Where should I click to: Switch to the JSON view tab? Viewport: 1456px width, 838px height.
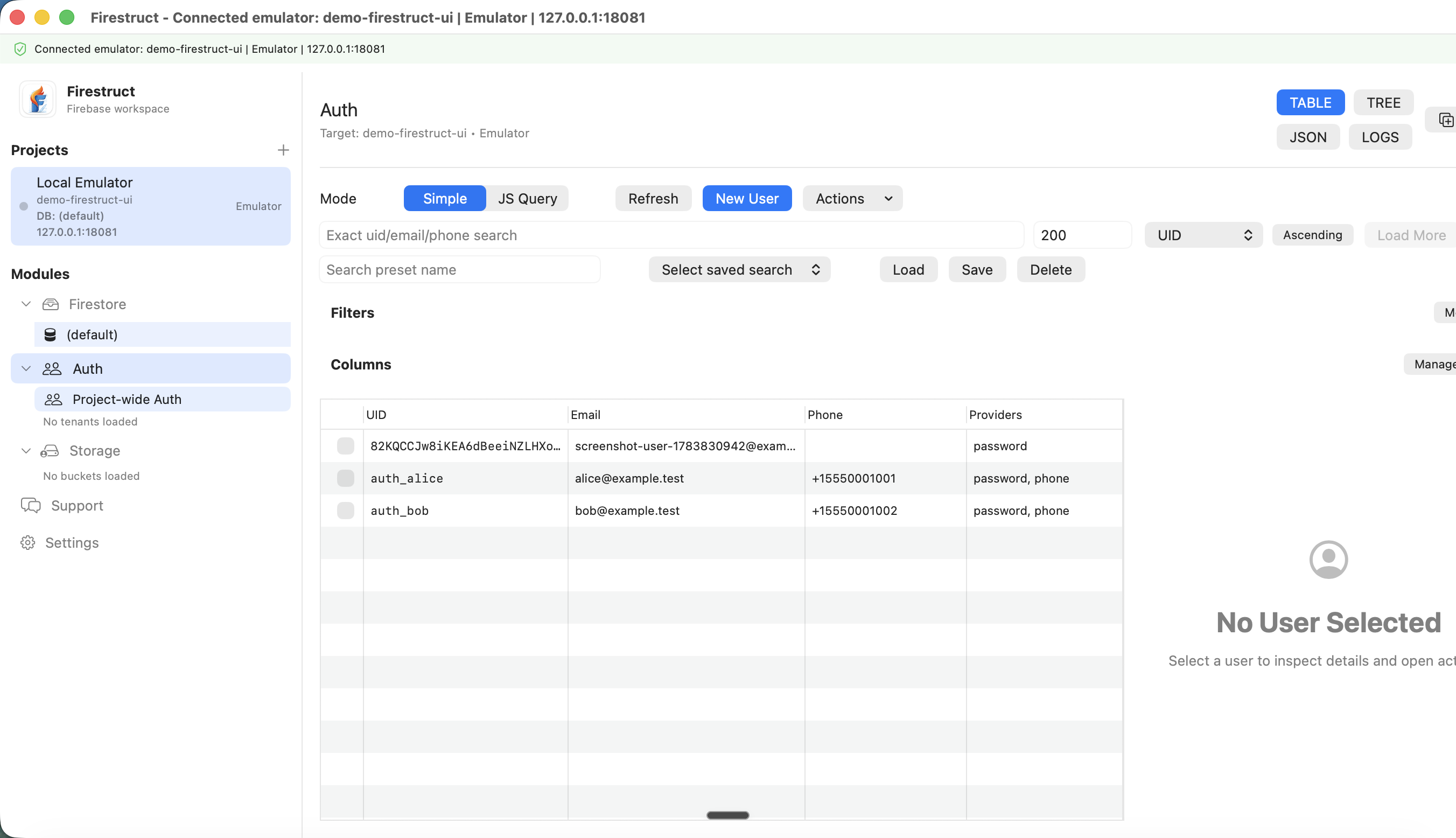click(x=1308, y=137)
